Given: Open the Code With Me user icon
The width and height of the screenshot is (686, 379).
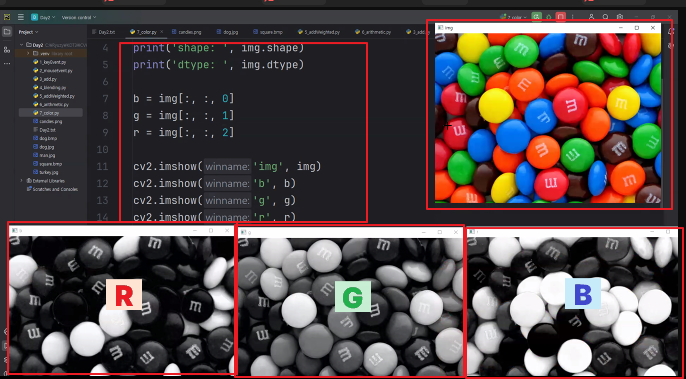Looking at the screenshot, I should (592, 17).
